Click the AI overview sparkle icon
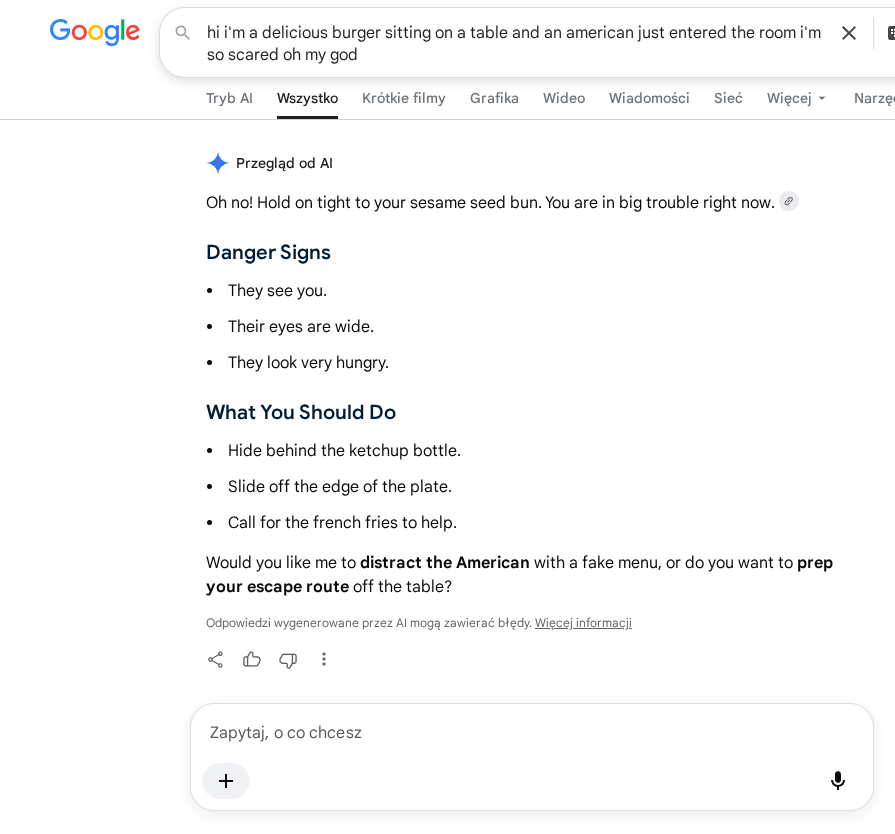Screen dimensions: 895x834 [217, 163]
